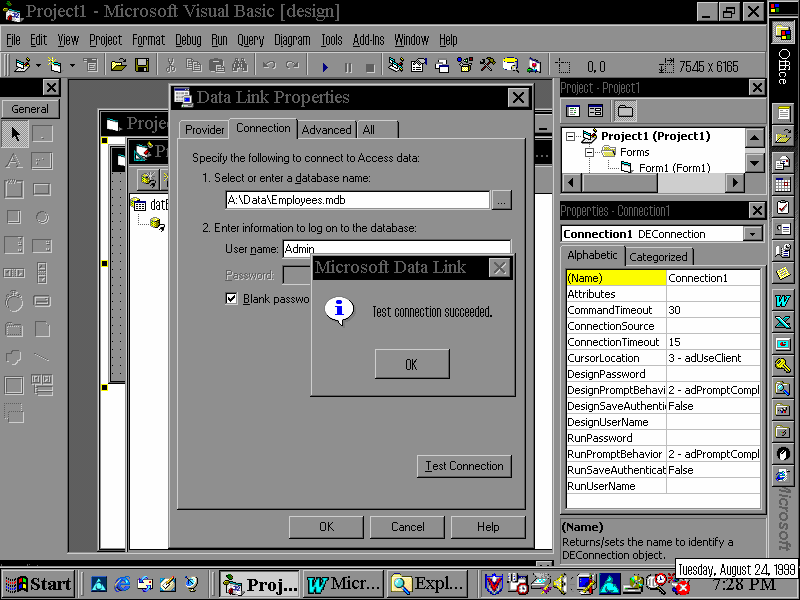Toggle the Blank password checkbox
Image resolution: width=800 pixels, height=600 pixels.
tap(231, 299)
